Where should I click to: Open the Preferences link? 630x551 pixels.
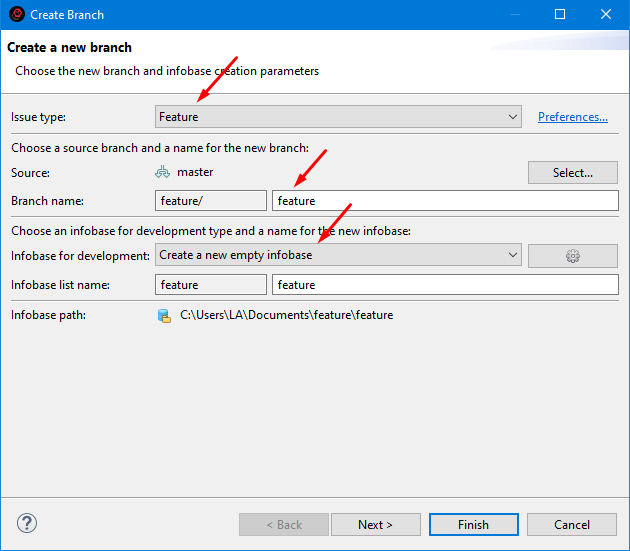tap(572, 117)
